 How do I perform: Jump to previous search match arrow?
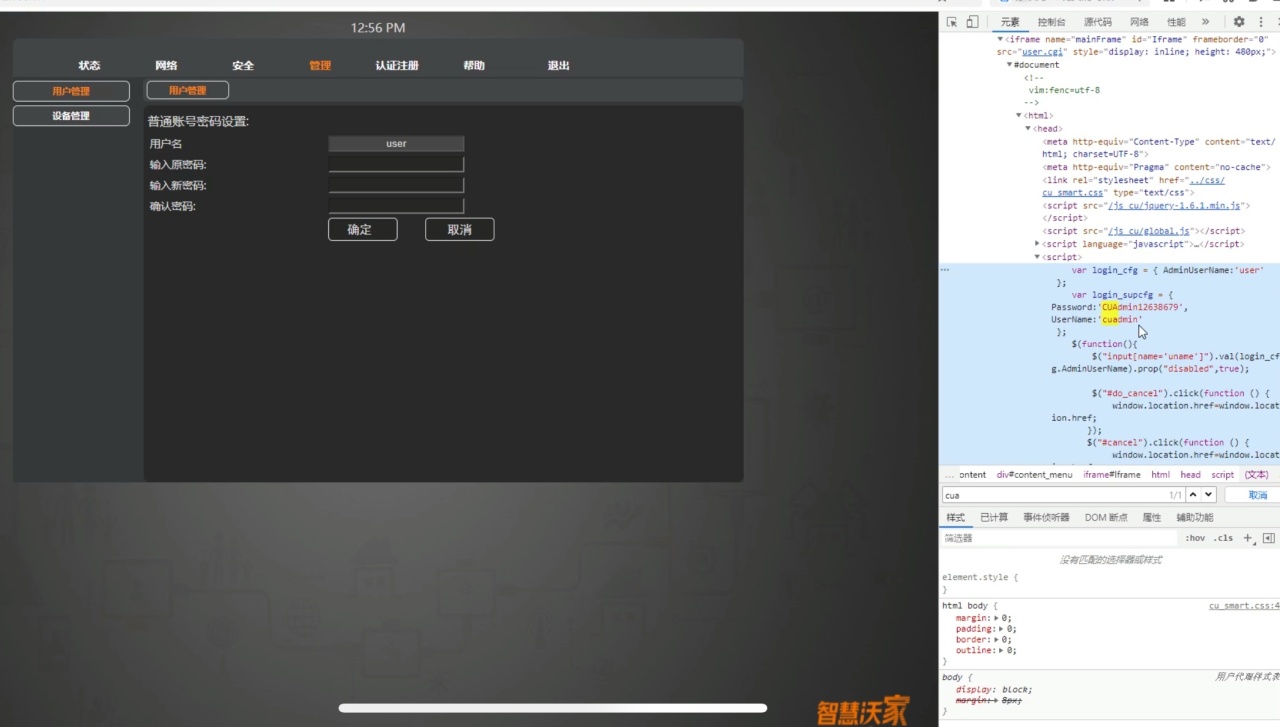pyautogui.click(x=1193, y=495)
